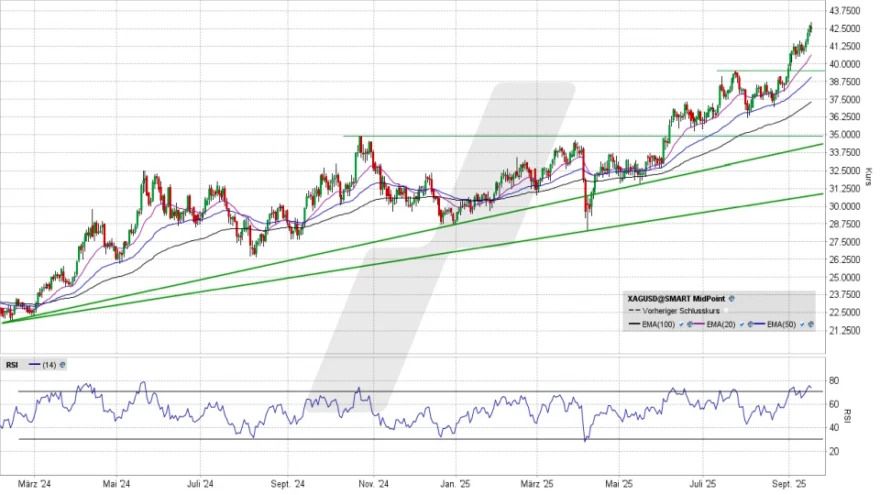This screenshot has height=495, width=880.
Task: Toggle the EMA(50) visibility checkbox
Action: [801, 325]
